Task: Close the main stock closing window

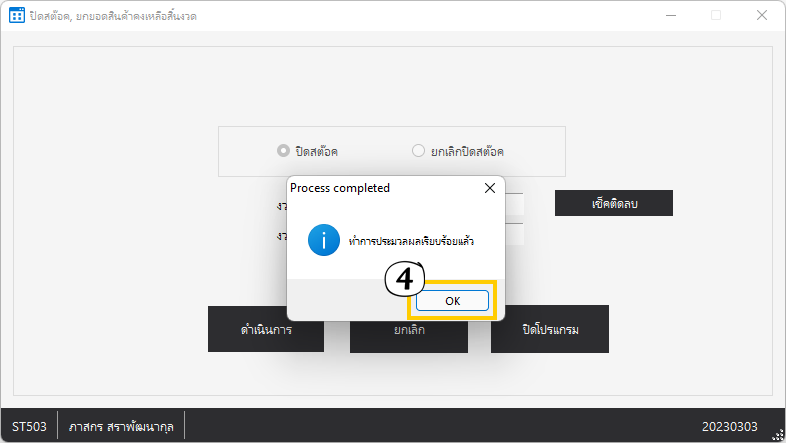Action: (x=762, y=16)
